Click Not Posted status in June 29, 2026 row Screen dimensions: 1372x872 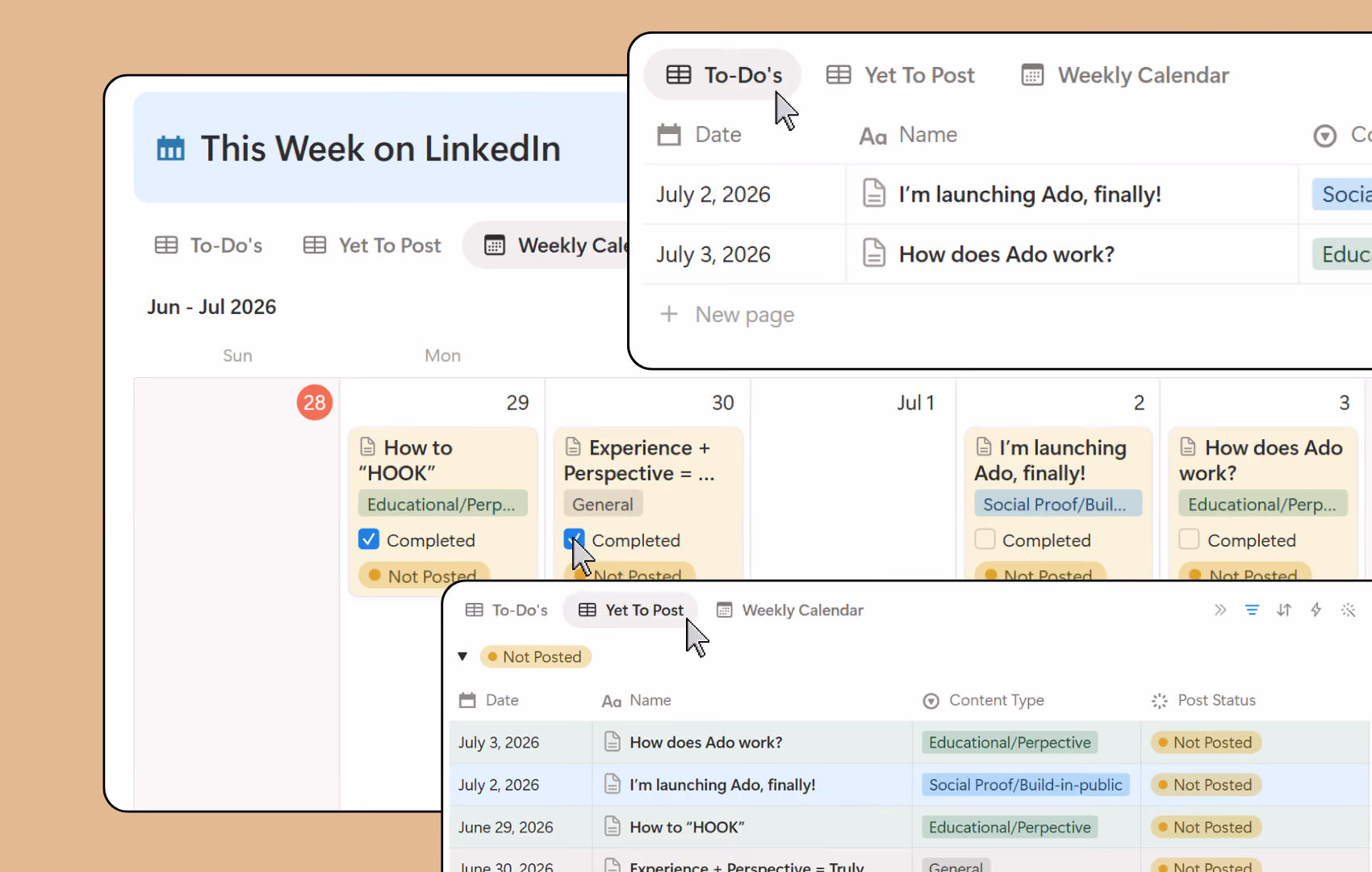(x=1206, y=827)
